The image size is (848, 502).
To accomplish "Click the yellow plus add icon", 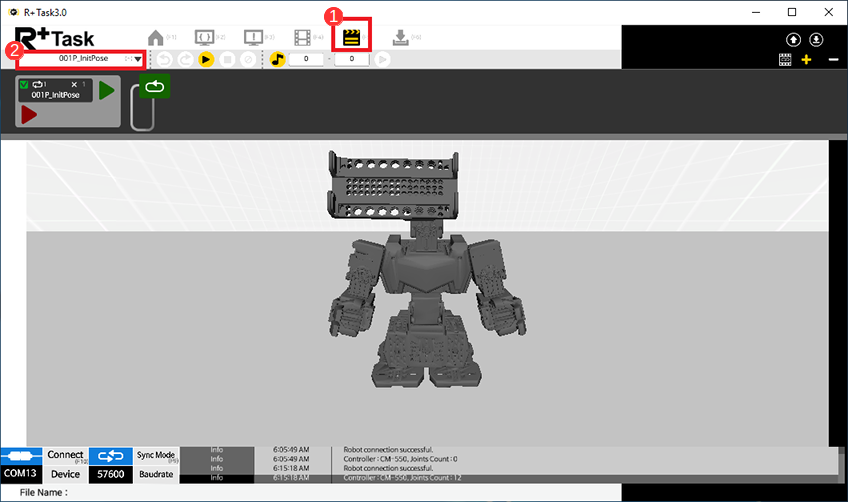I will click(806, 60).
